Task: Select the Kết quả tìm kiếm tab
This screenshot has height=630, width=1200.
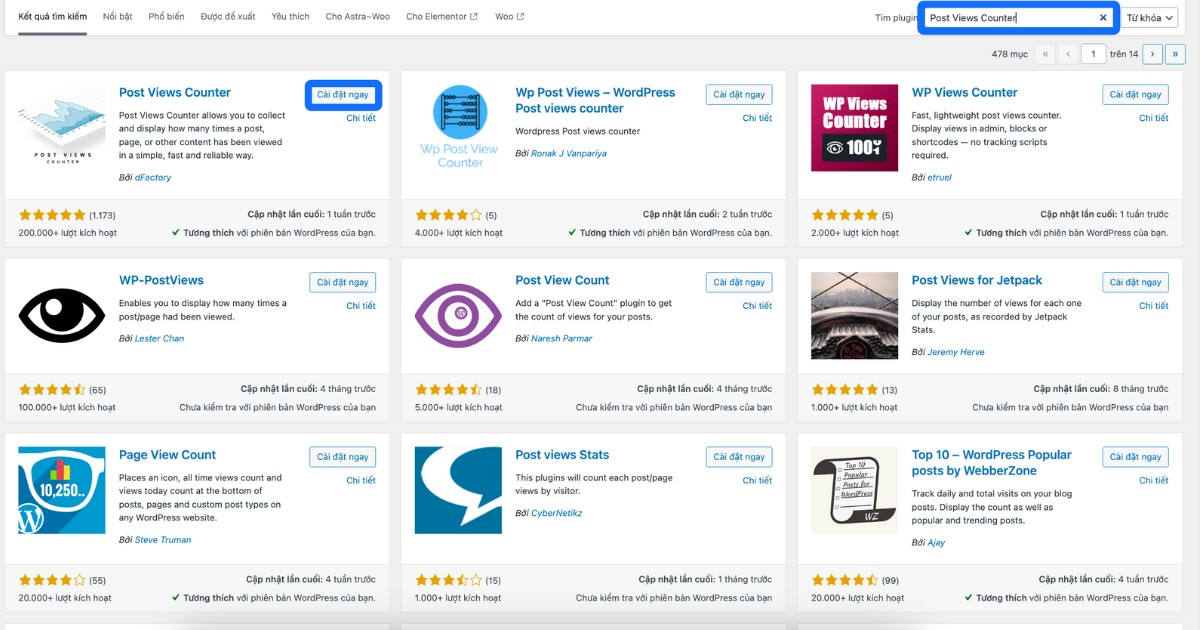Action: 52,17
